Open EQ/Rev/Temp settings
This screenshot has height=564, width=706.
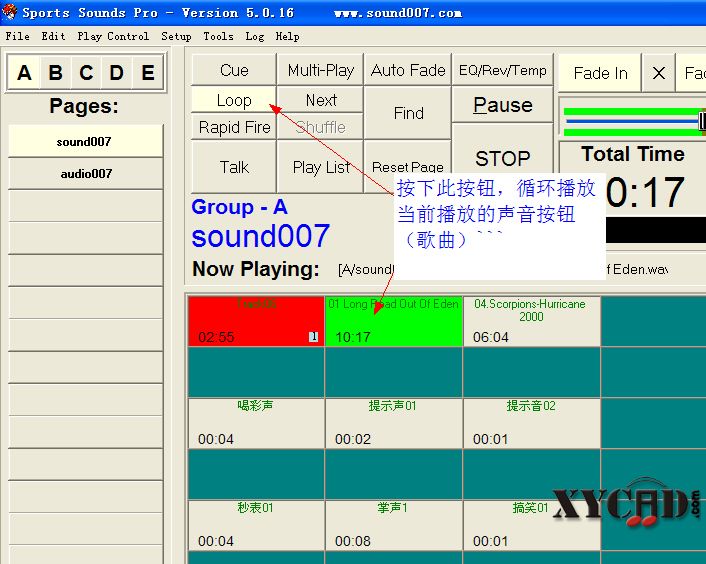[502, 70]
